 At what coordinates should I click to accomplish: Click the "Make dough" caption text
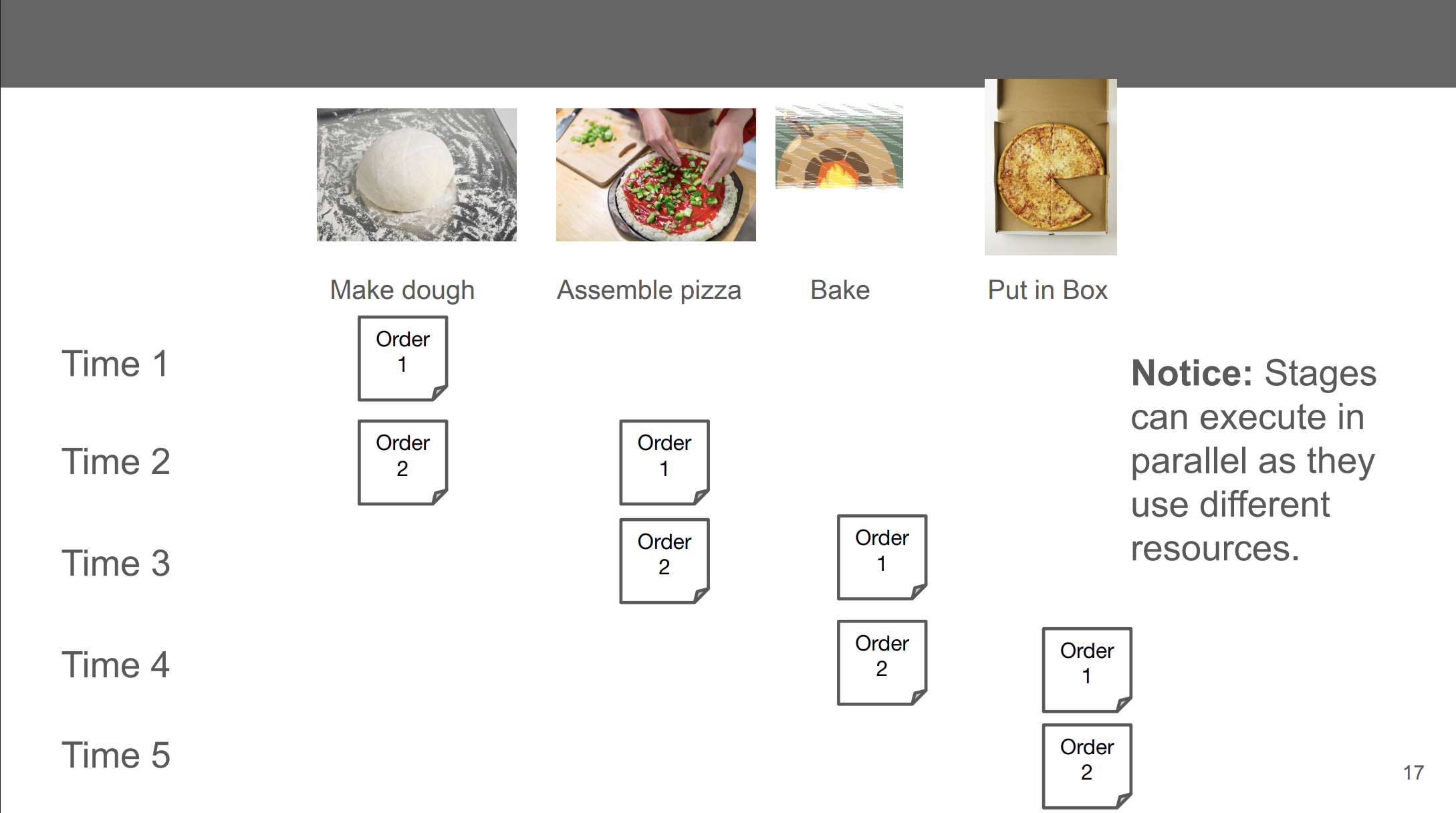402,290
